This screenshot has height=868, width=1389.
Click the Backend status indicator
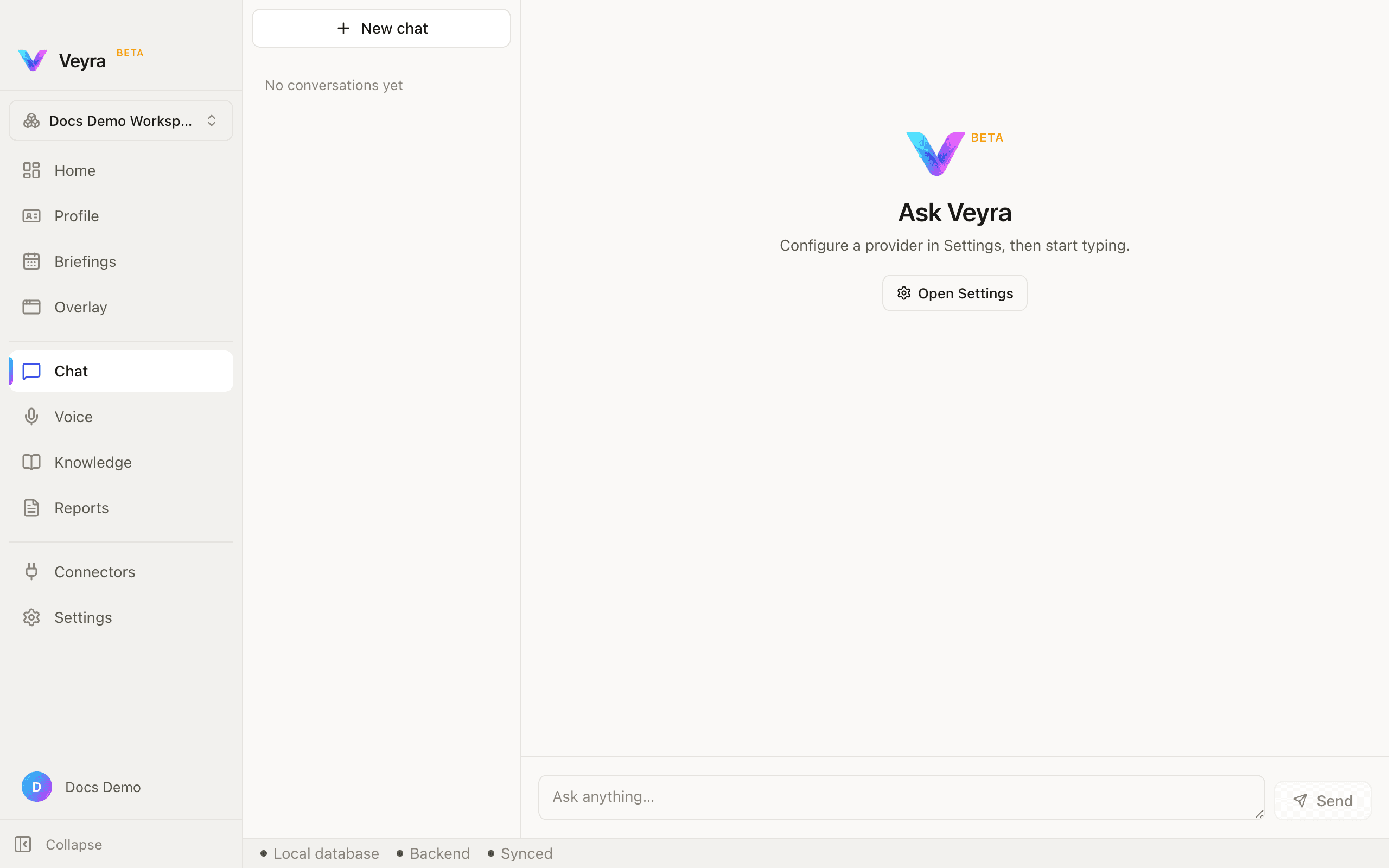point(434,854)
